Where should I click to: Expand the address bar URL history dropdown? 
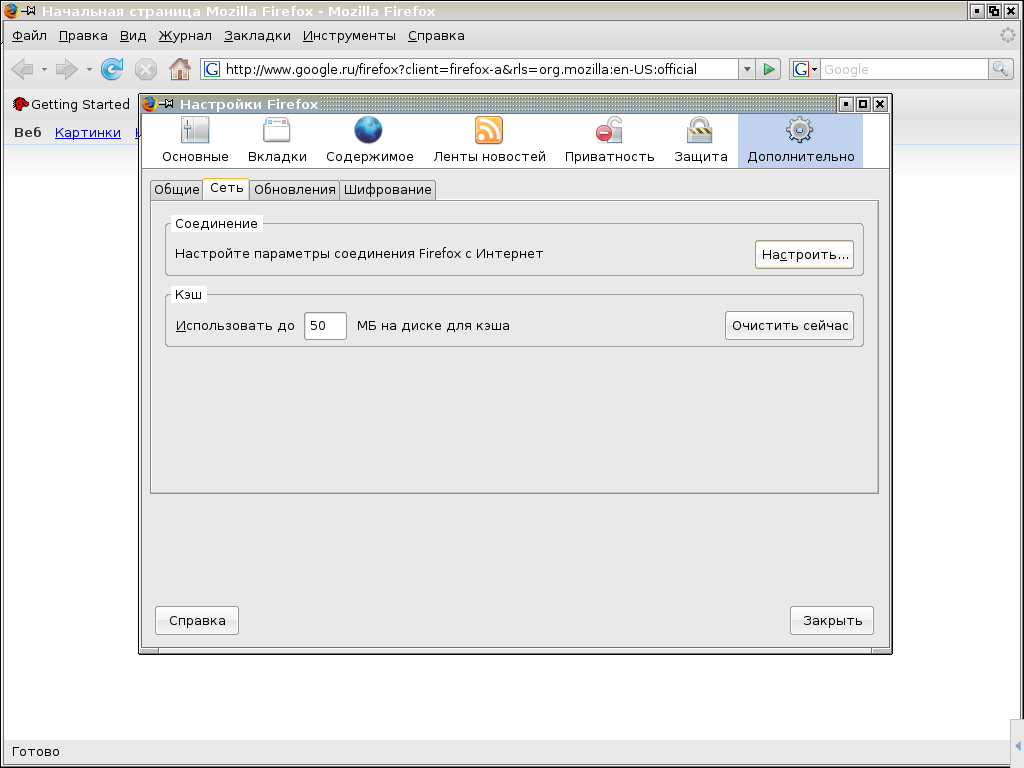pos(747,69)
